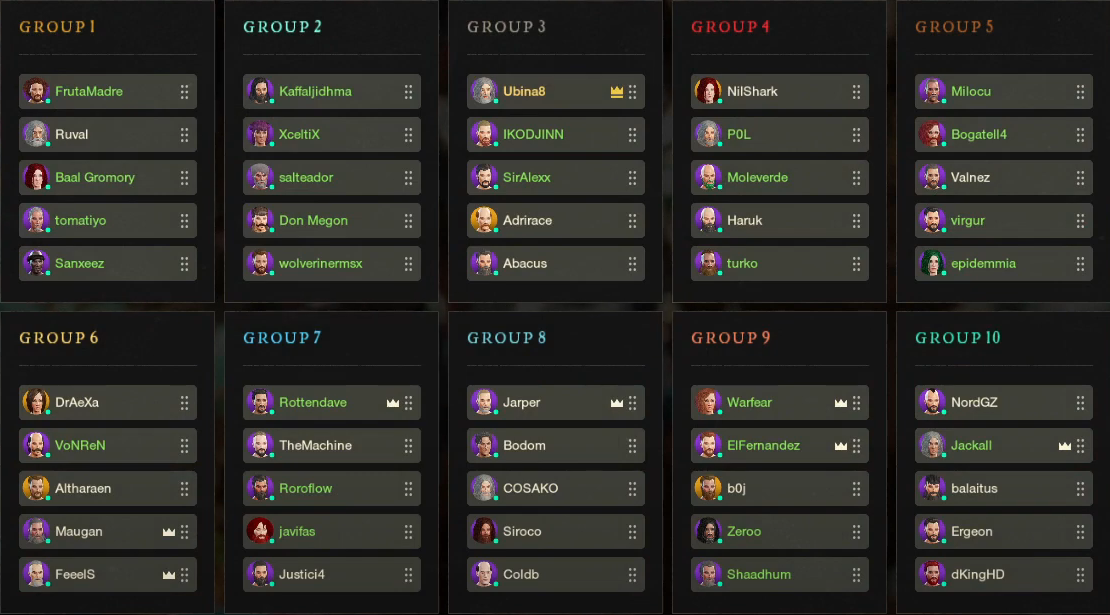
Task: Click the crown icon on Jackall's row
Action: [x=1065, y=446]
